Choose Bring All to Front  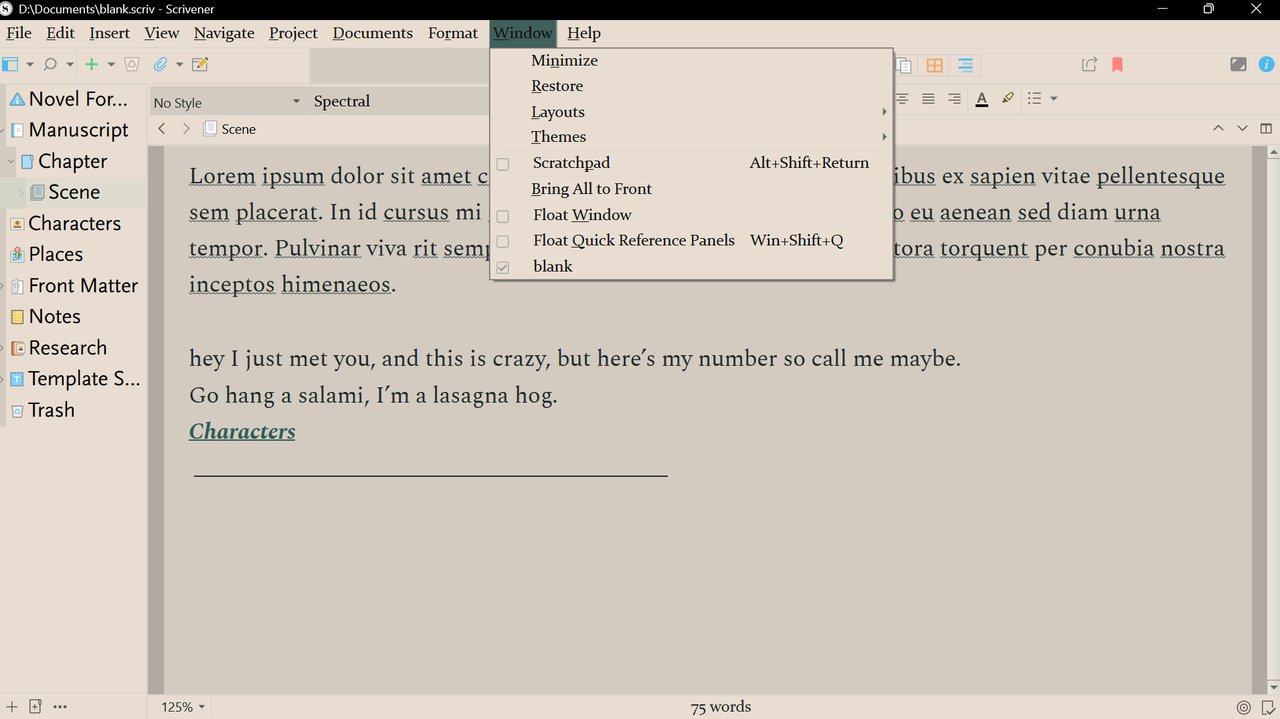pyautogui.click(x=691, y=189)
